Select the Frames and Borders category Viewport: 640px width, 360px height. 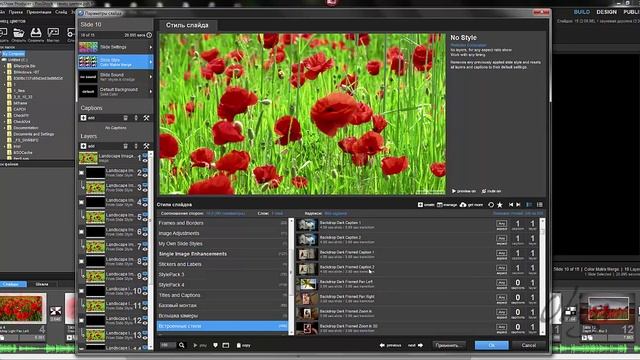tap(222, 223)
